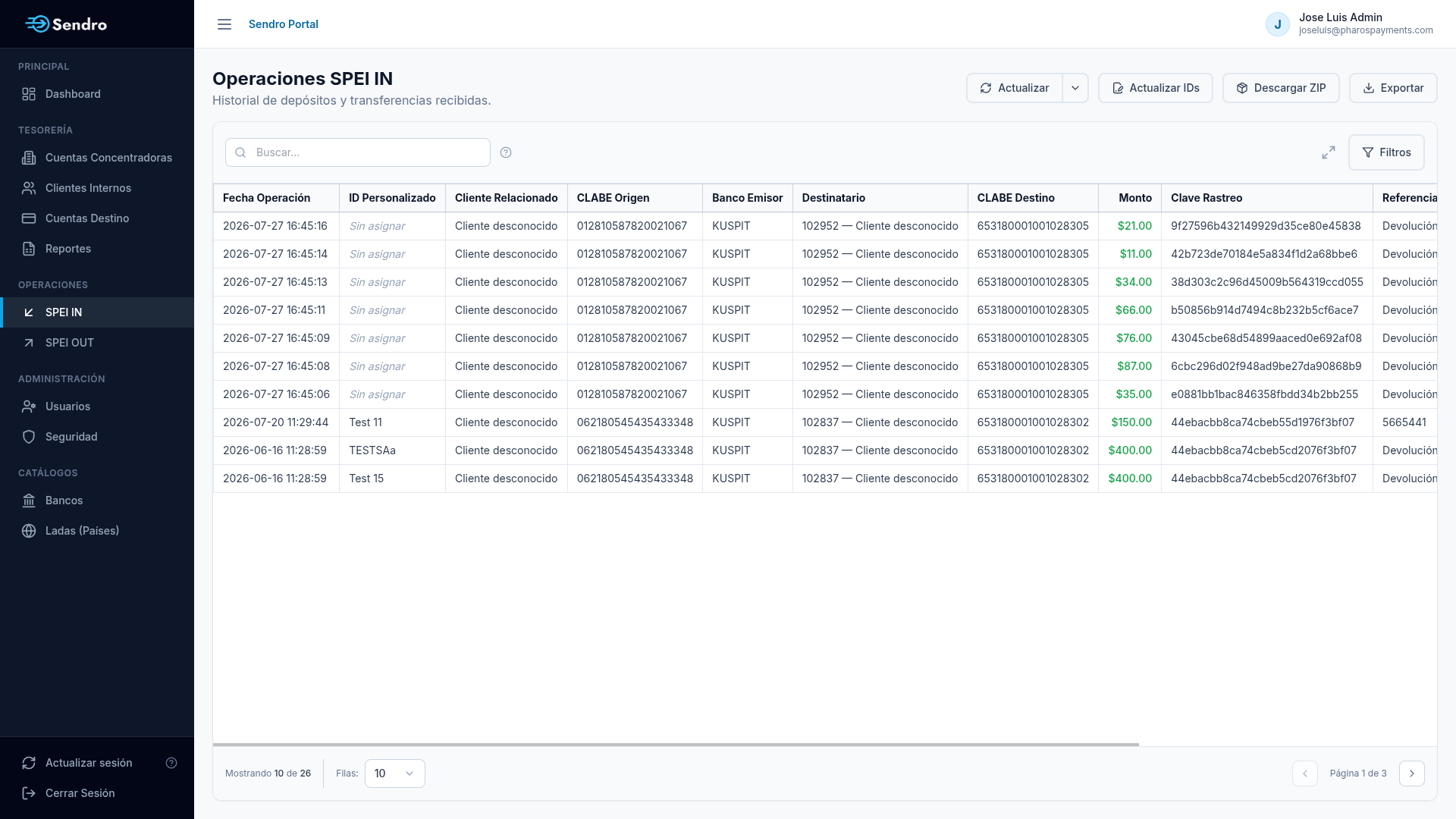Click the search help question-mark icon

click(x=506, y=152)
